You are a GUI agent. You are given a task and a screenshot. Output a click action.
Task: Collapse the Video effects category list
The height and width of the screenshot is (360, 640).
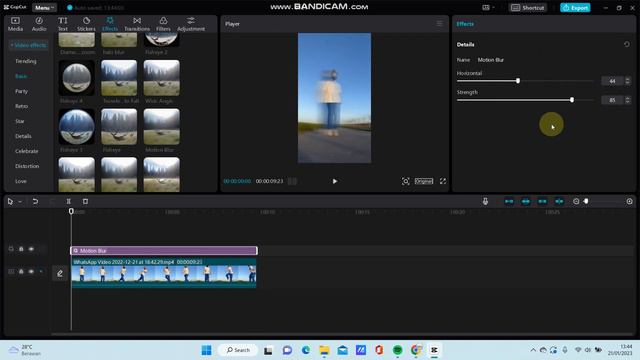click(28, 45)
